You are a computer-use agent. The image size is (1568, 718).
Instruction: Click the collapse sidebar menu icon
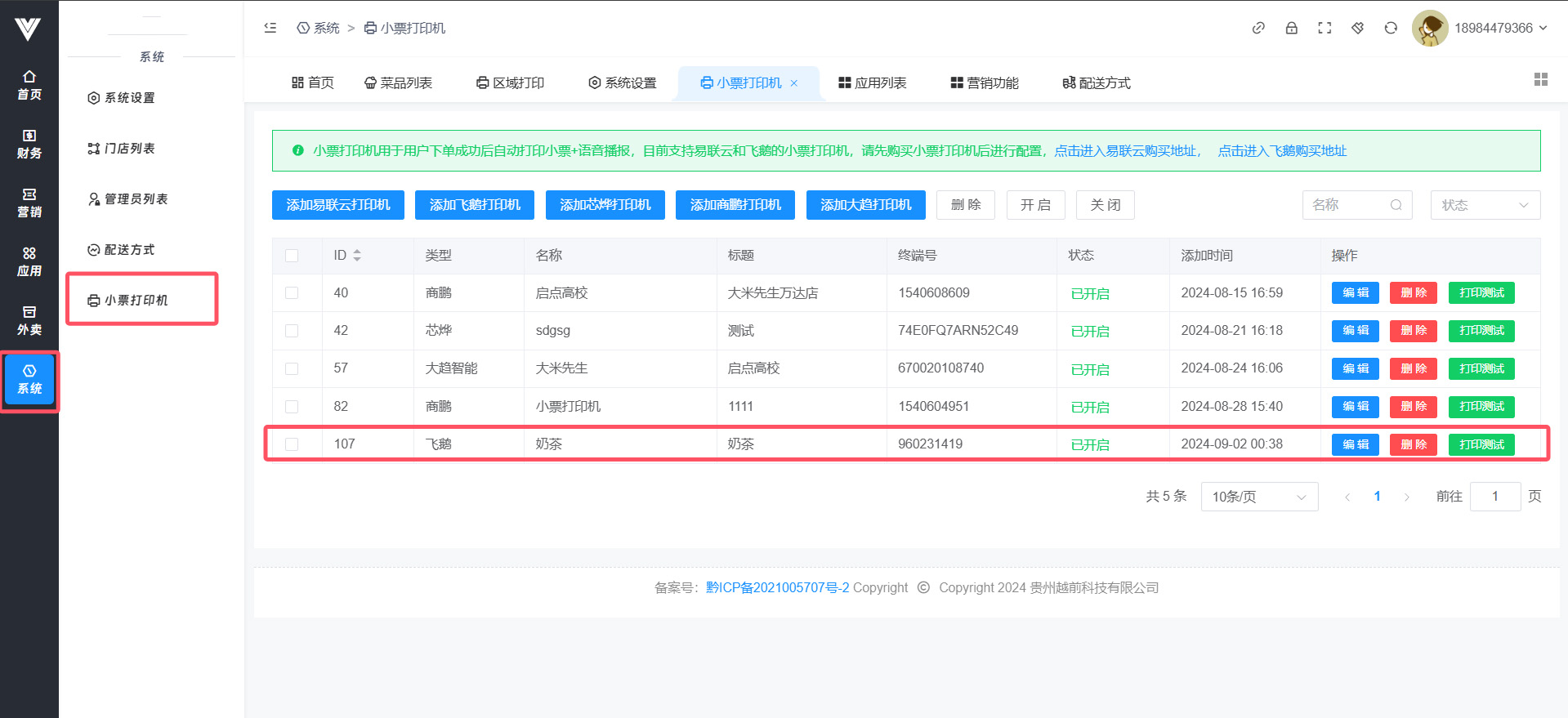point(270,28)
